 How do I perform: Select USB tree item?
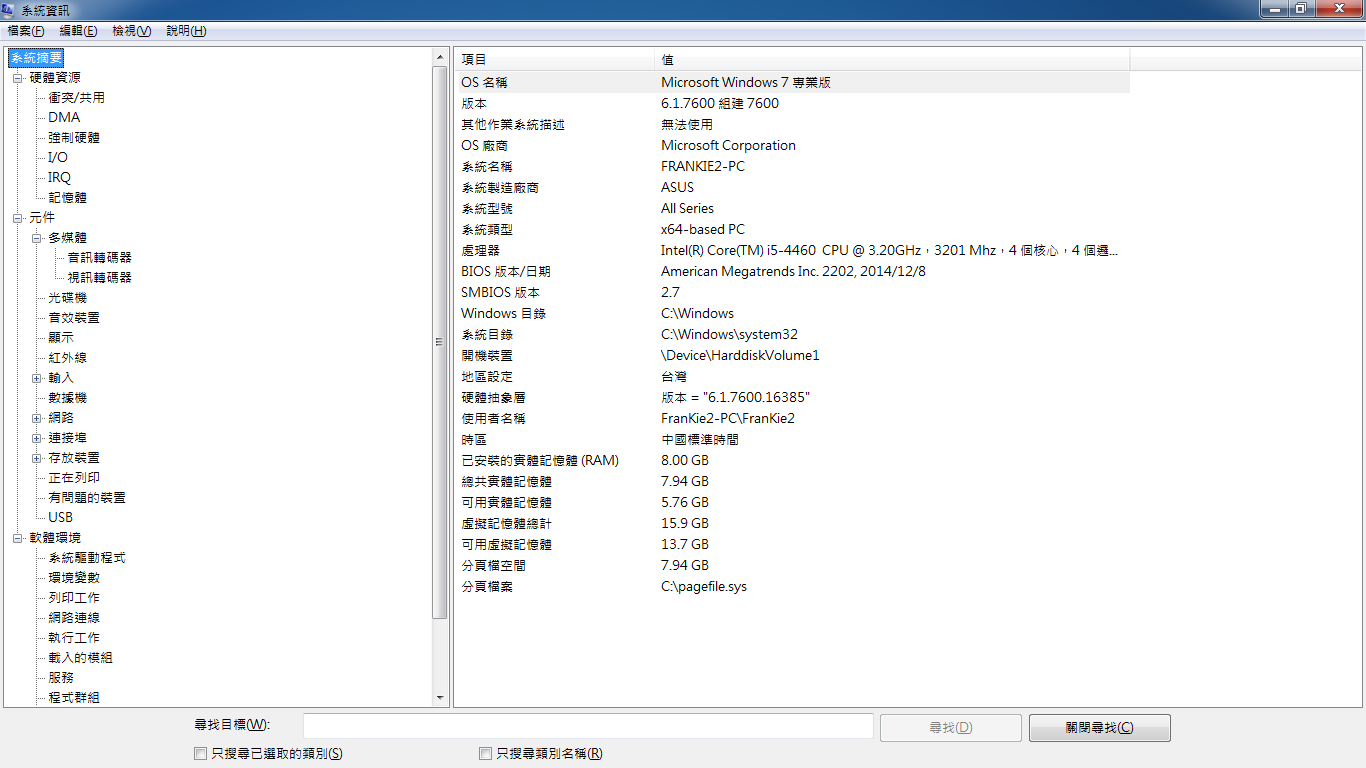[60, 518]
